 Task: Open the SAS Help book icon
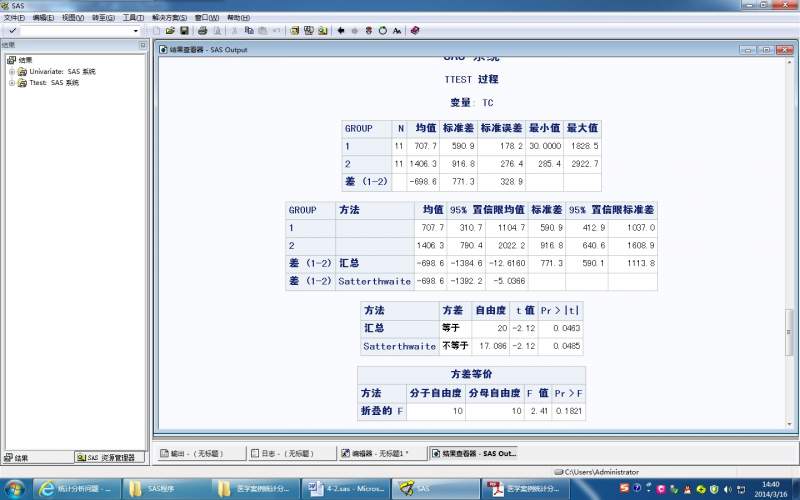415,31
